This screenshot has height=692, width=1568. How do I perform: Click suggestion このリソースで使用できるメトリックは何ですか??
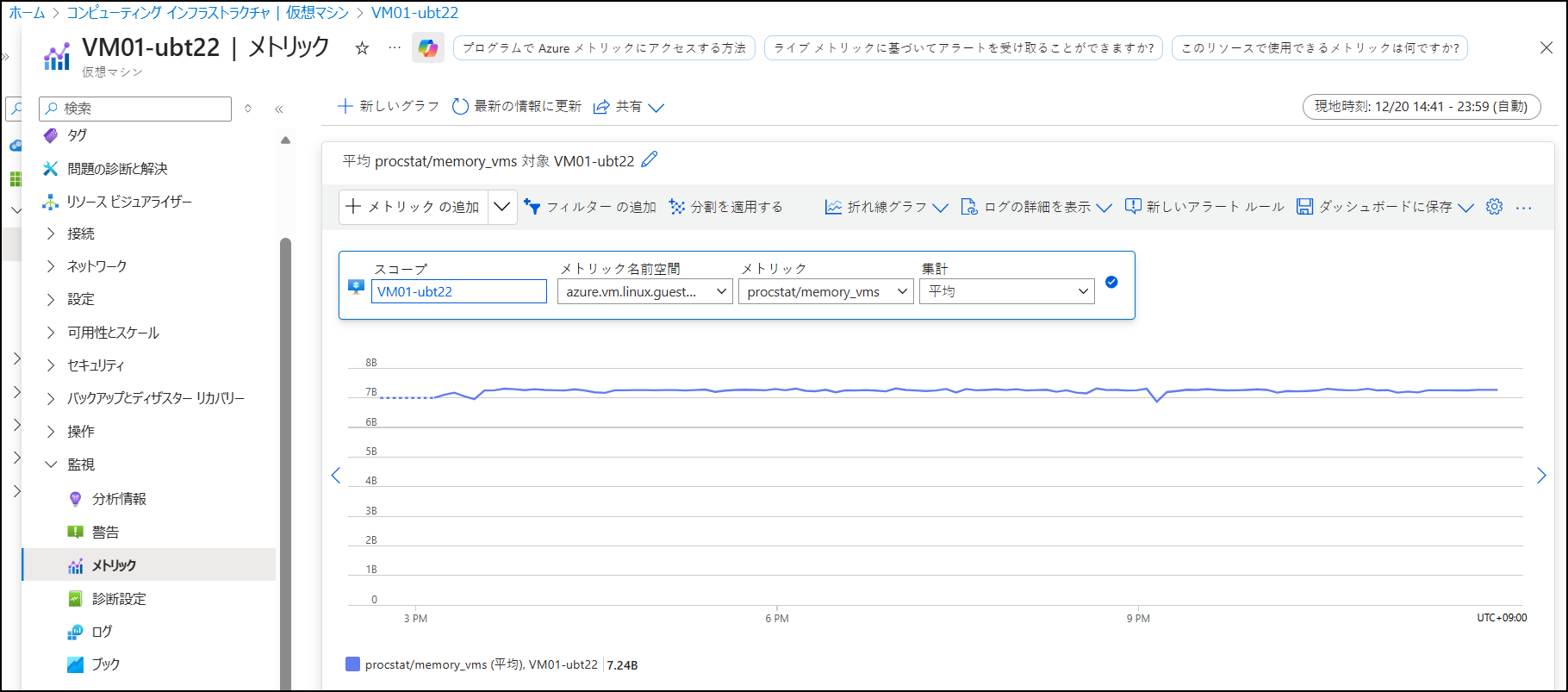pos(1320,48)
